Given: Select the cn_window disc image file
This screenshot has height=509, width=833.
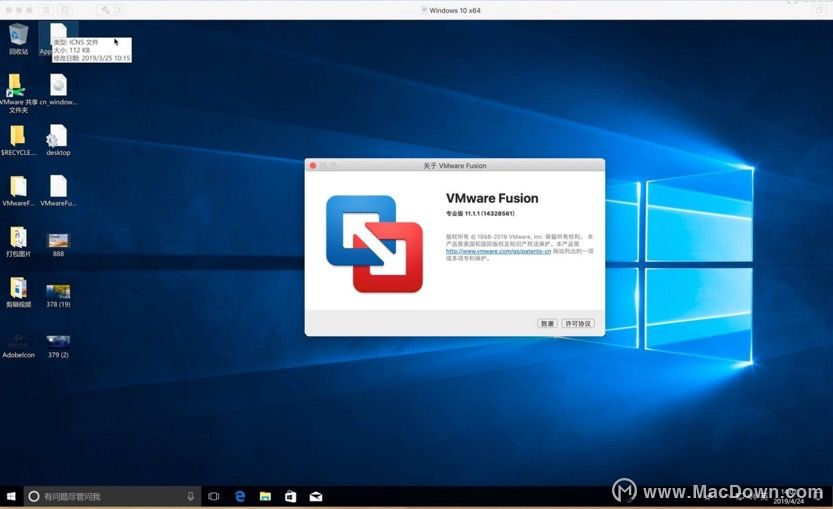Looking at the screenshot, I should [58, 89].
